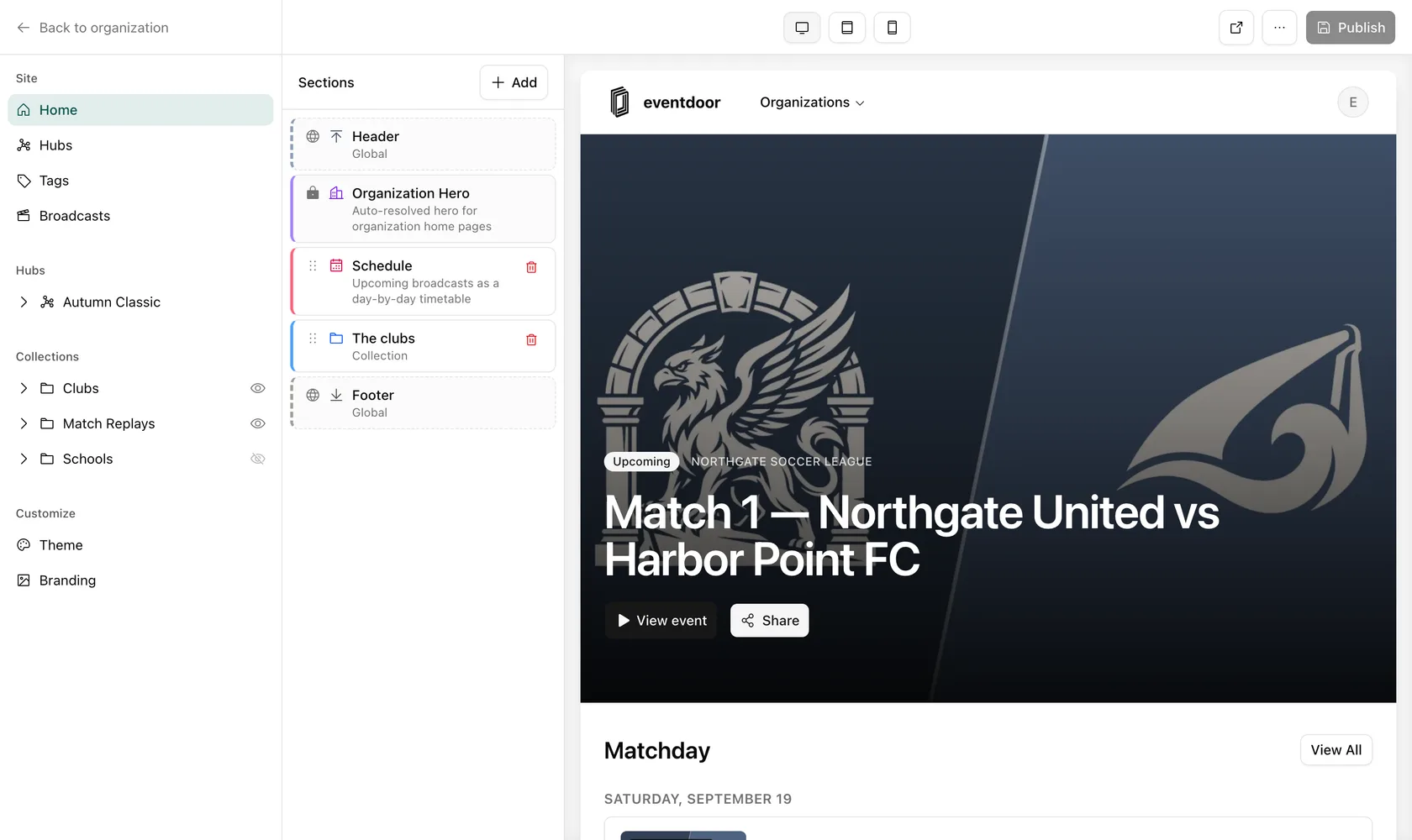1412x840 pixels.
Task: Switch to mobile preview mode
Action: pos(893,28)
